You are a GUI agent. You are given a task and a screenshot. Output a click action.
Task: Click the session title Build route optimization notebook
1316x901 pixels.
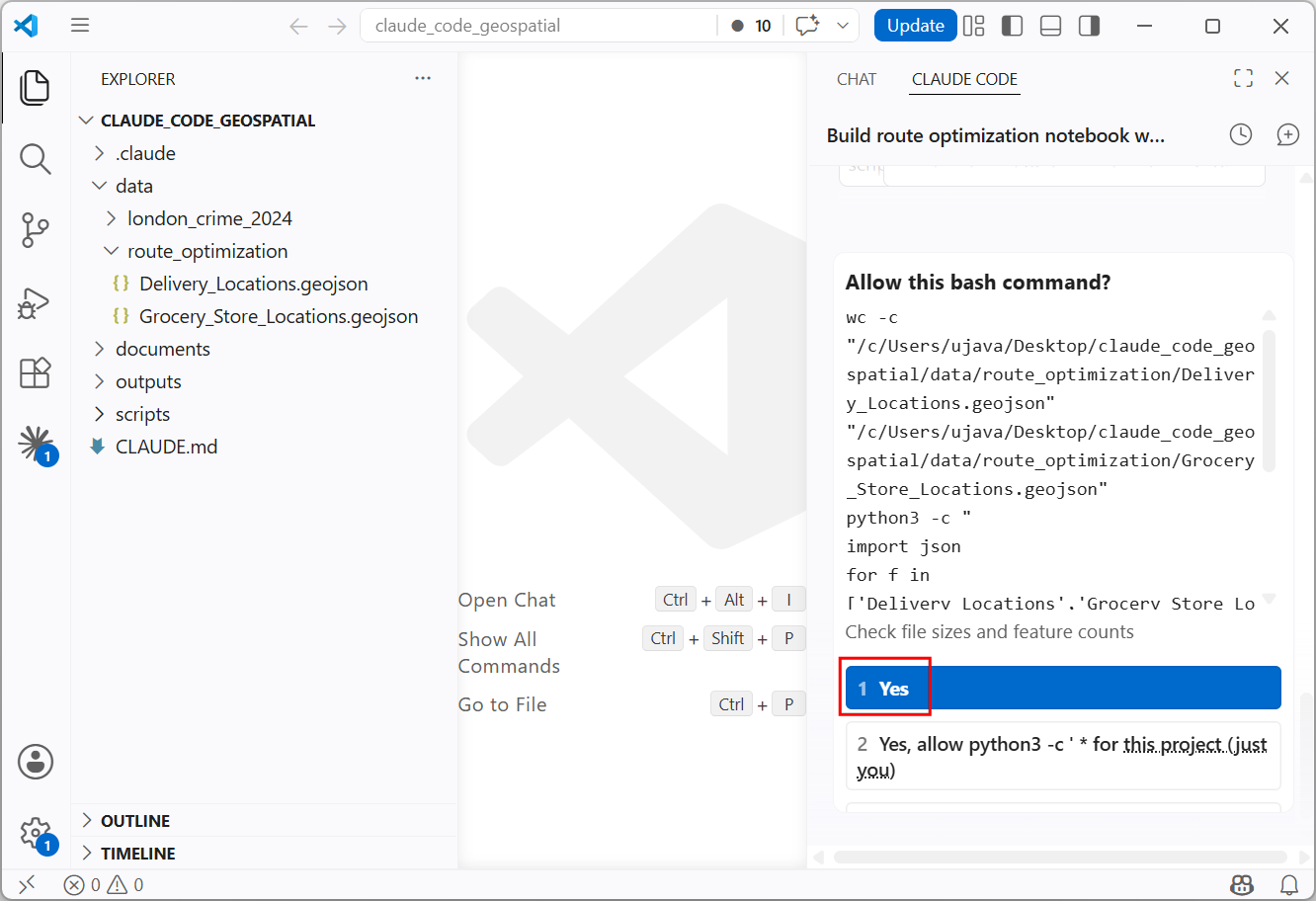click(996, 135)
